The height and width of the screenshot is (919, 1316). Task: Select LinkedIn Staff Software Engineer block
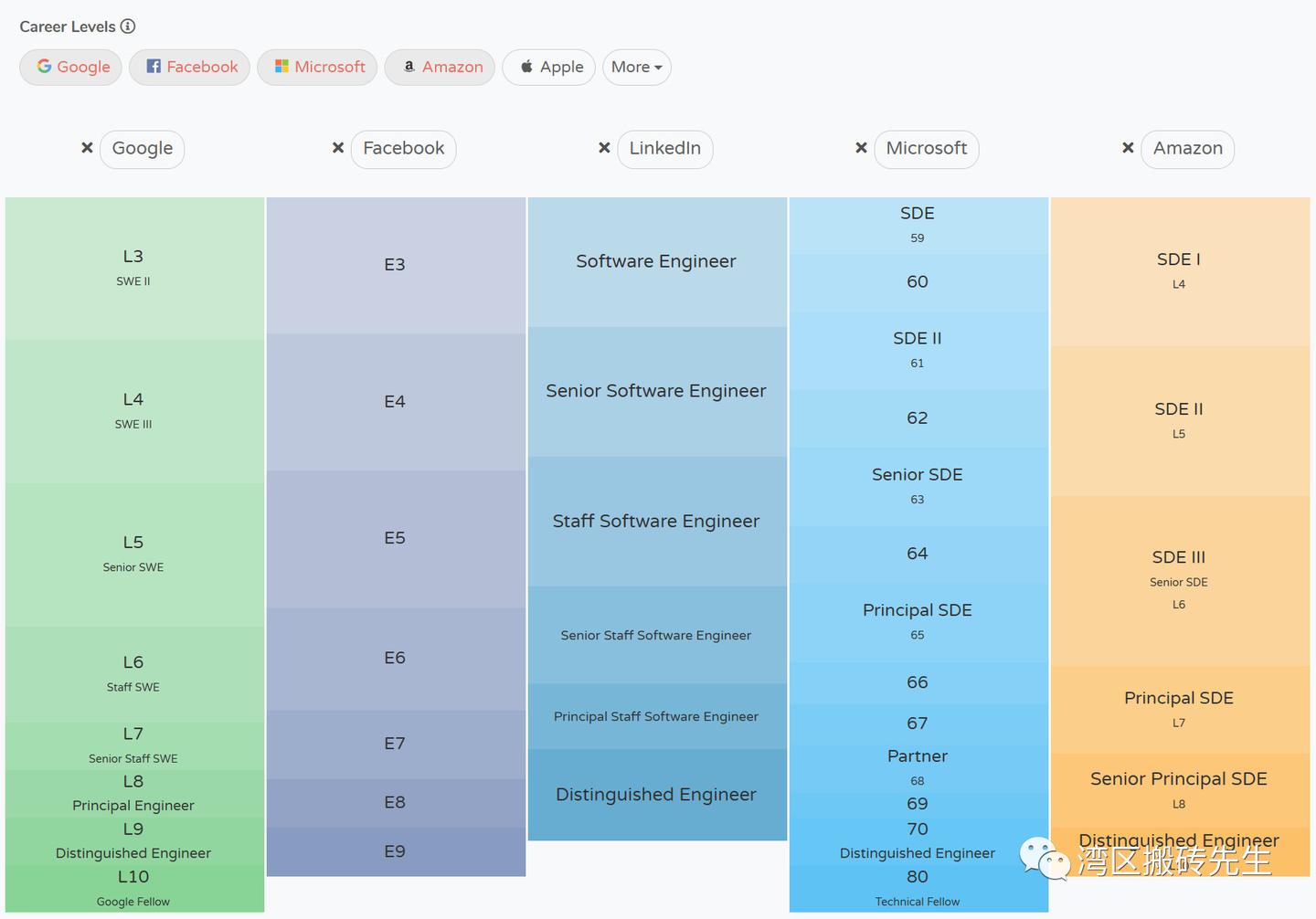click(657, 522)
